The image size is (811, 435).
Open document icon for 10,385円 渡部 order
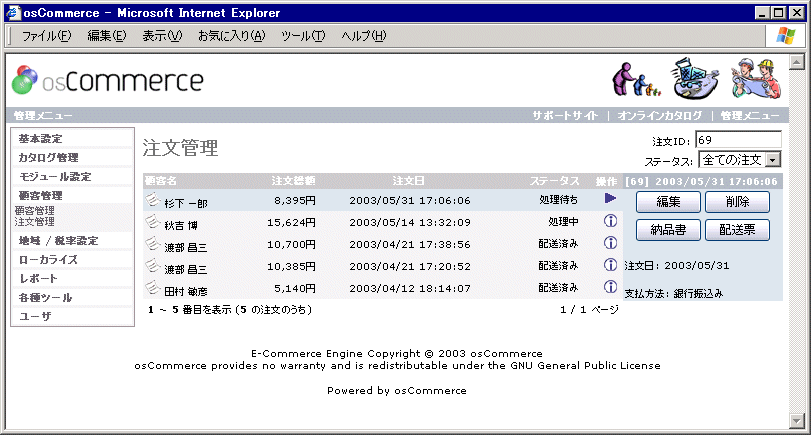tap(152, 265)
